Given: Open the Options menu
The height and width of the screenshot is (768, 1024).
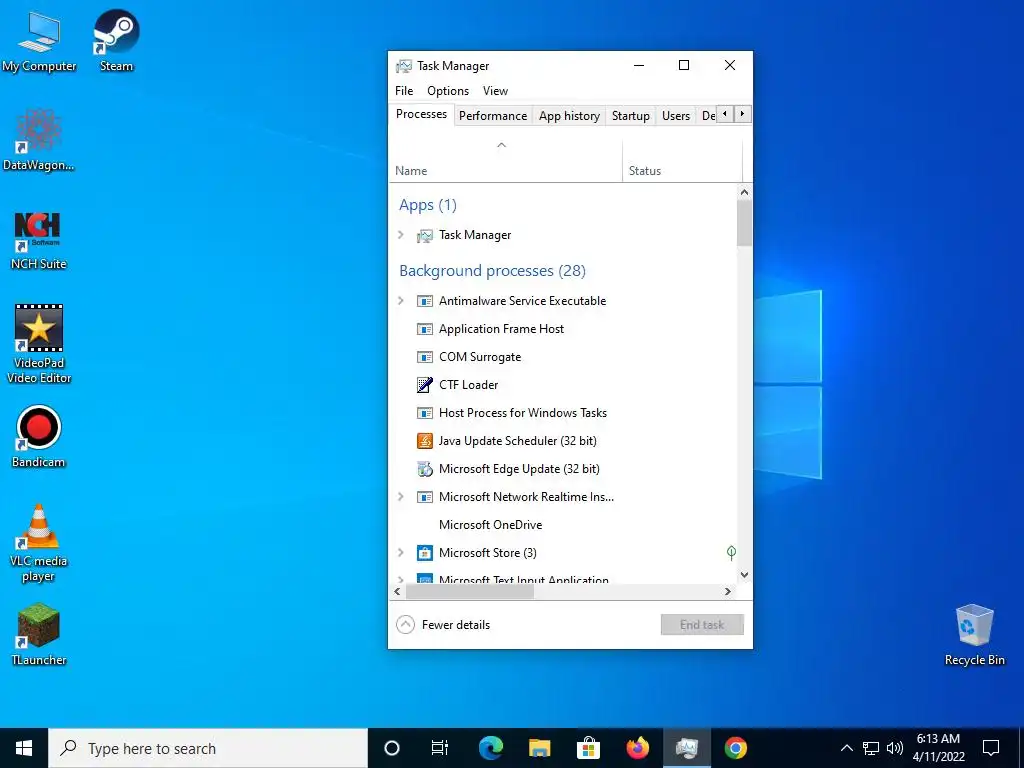Looking at the screenshot, I should [448, 91].
